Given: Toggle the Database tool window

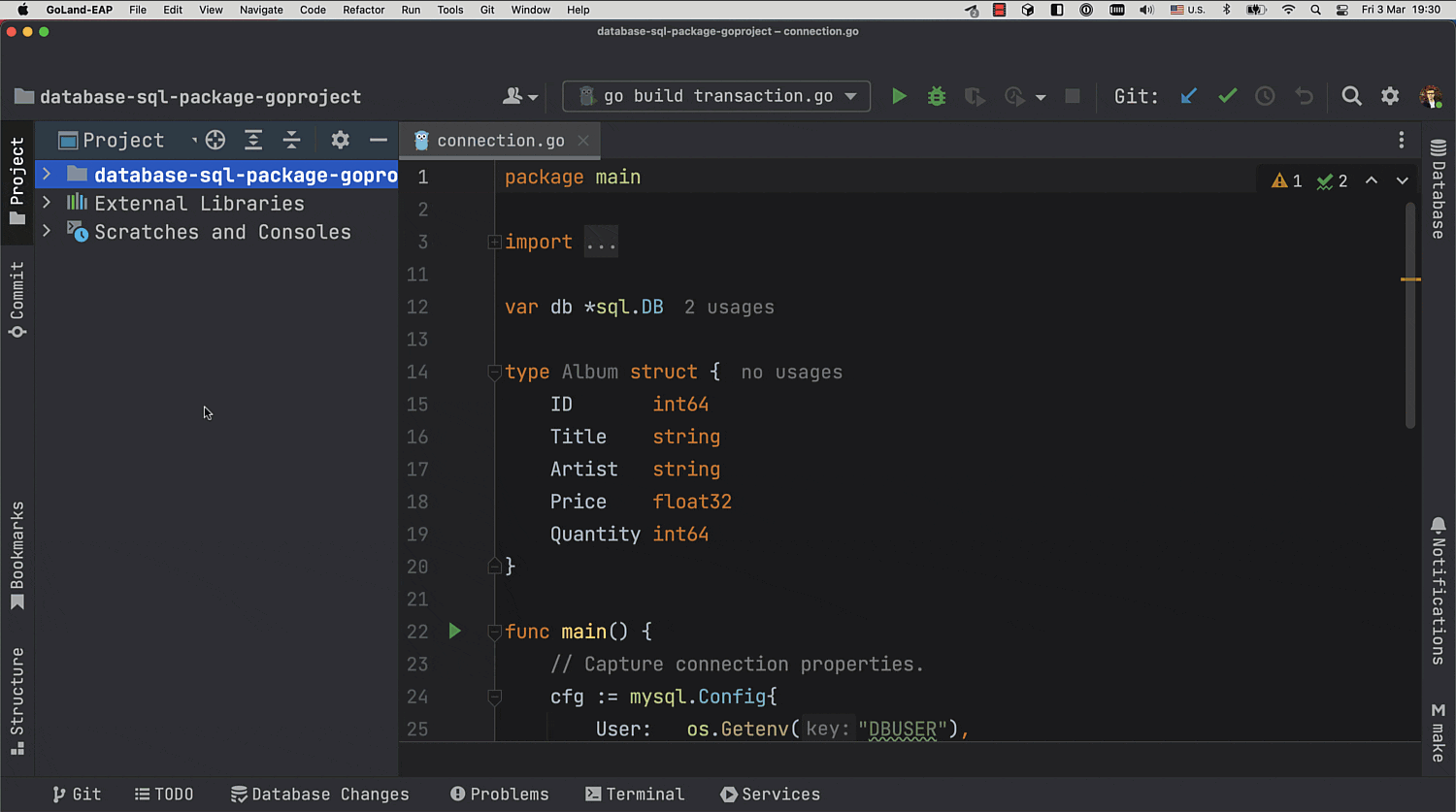Looking at the screenshot, I should pos(1438,189).
